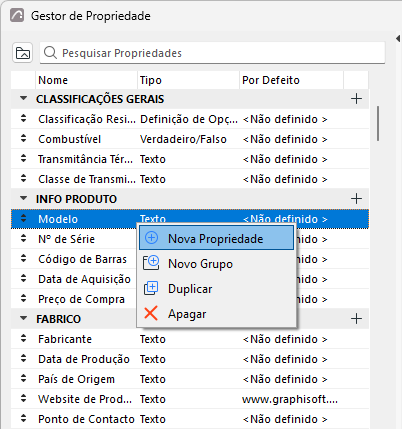Select the Preço de Compra property

coord(81,299)
